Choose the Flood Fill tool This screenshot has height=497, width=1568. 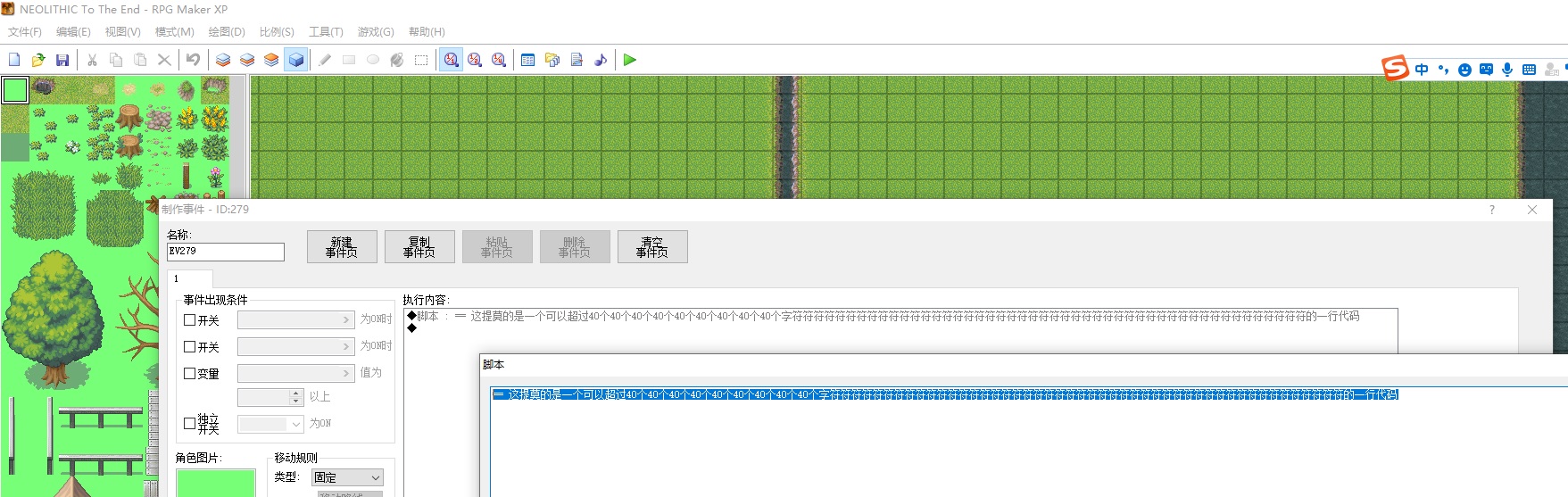tap(397, 60)
